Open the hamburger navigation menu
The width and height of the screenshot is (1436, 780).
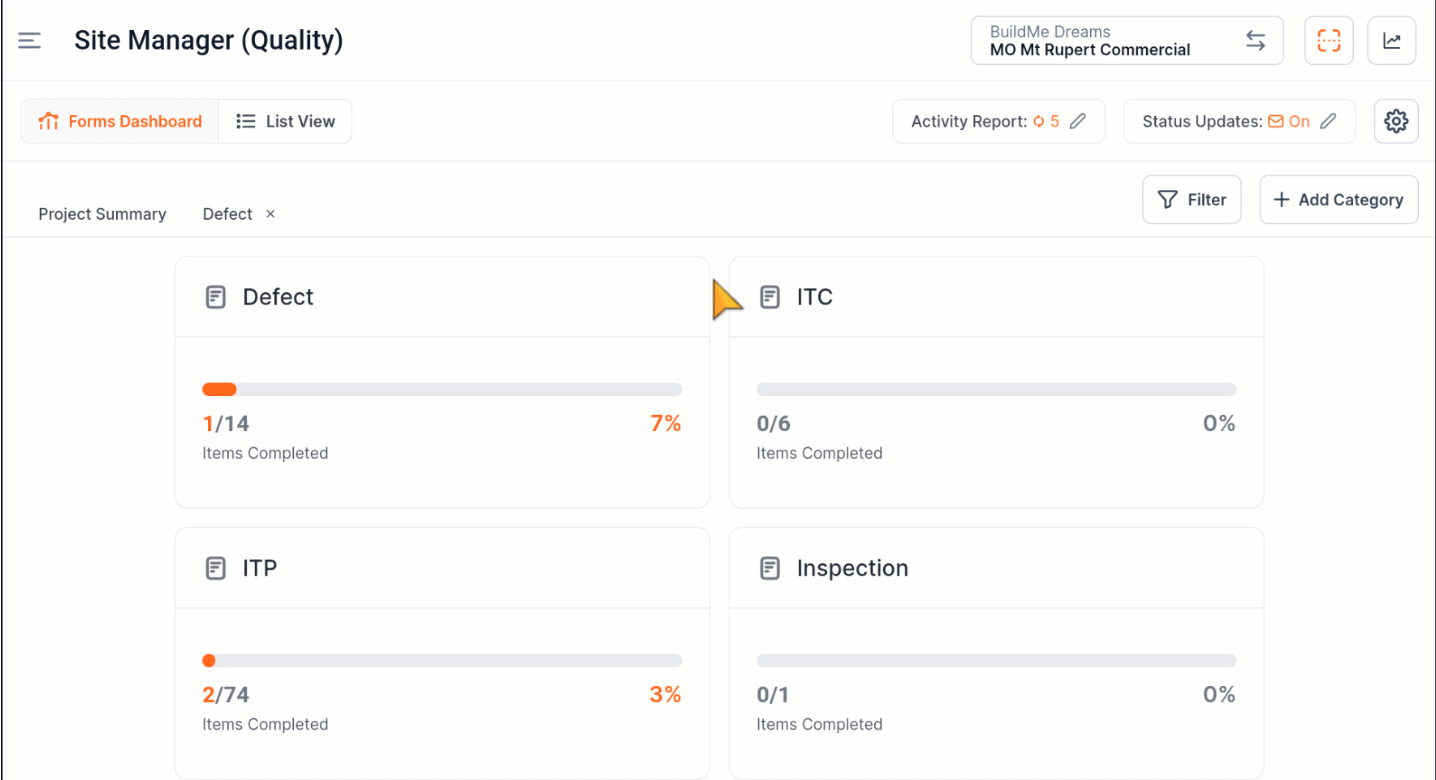click(x=30, y=41)
